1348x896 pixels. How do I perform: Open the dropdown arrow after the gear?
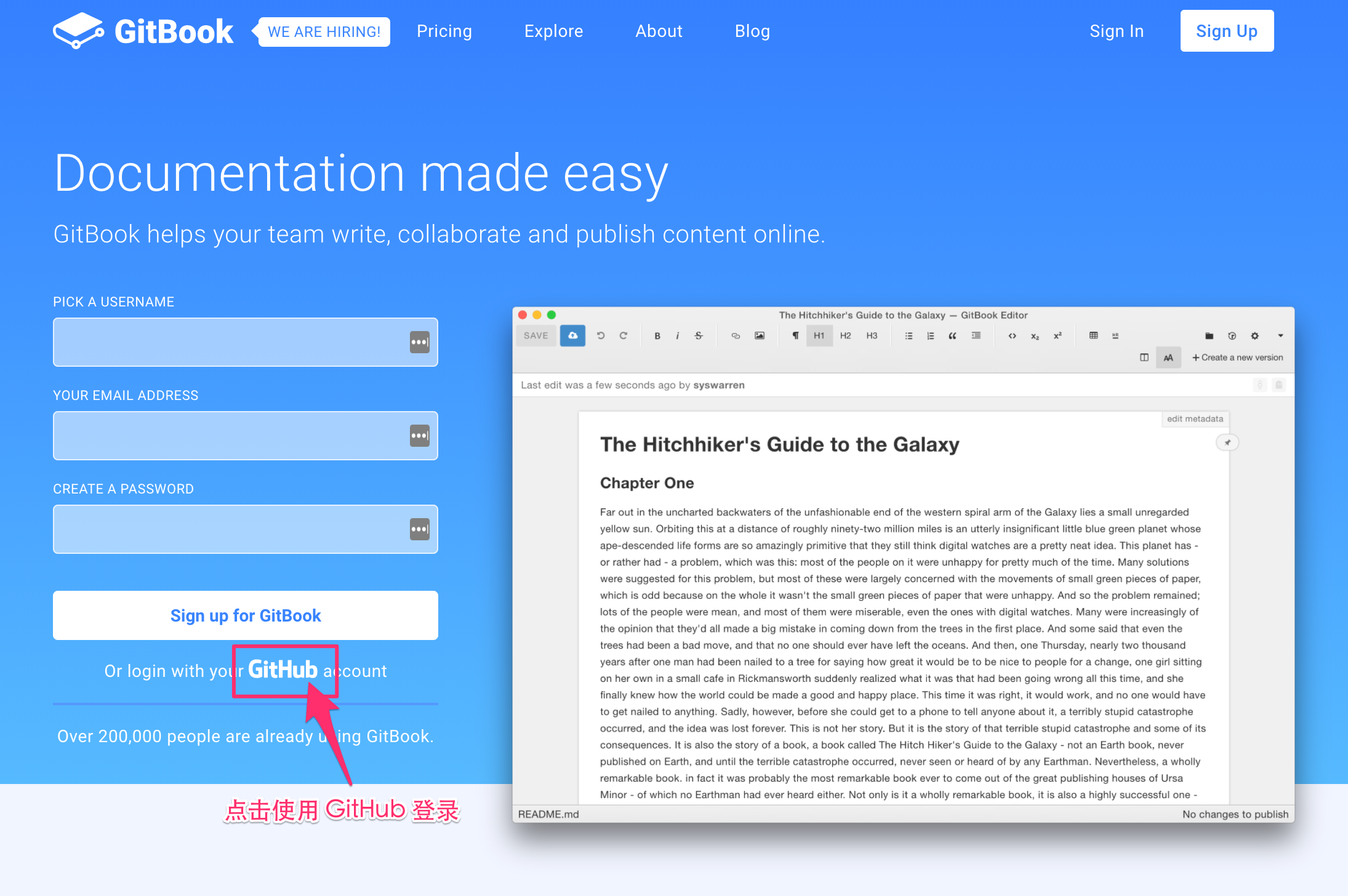click(1281, 336)
